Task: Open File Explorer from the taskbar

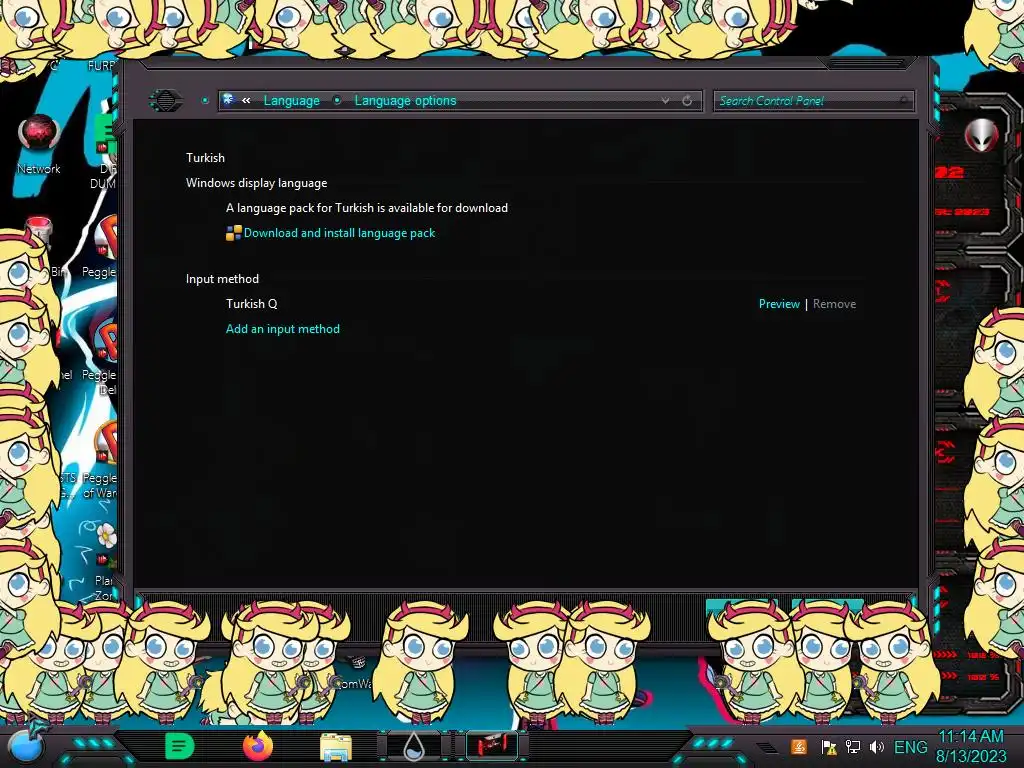Action: click(x=336, y=747)
